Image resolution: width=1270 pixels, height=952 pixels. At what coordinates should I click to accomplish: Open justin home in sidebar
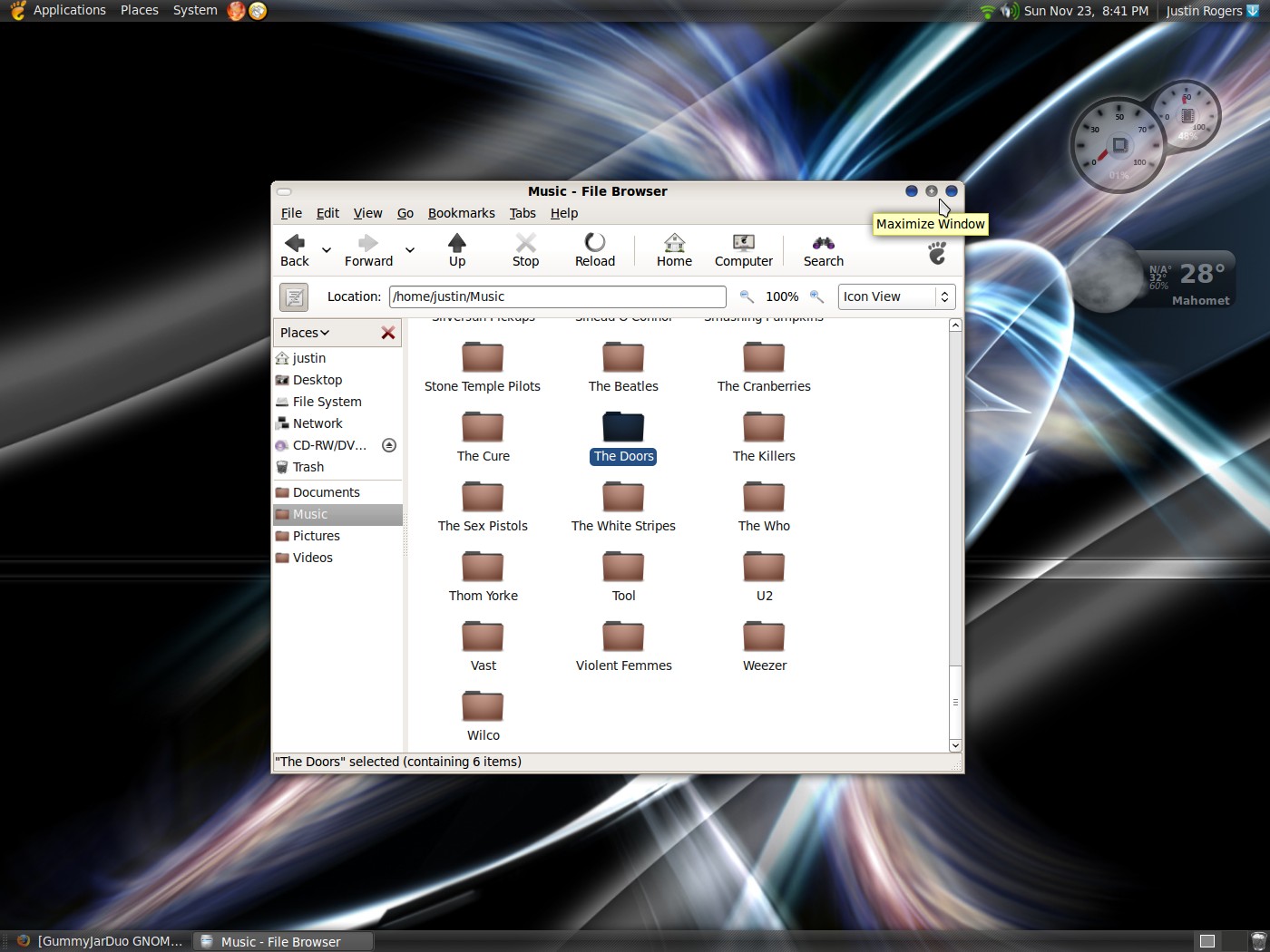pos(337,358)
